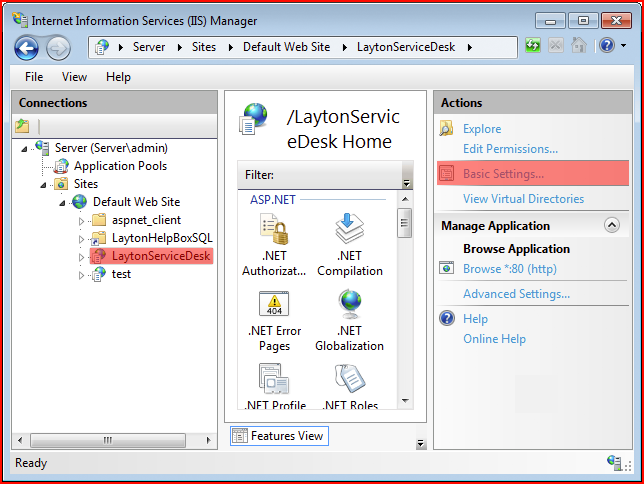Expand the test application node

click(81, 275)
